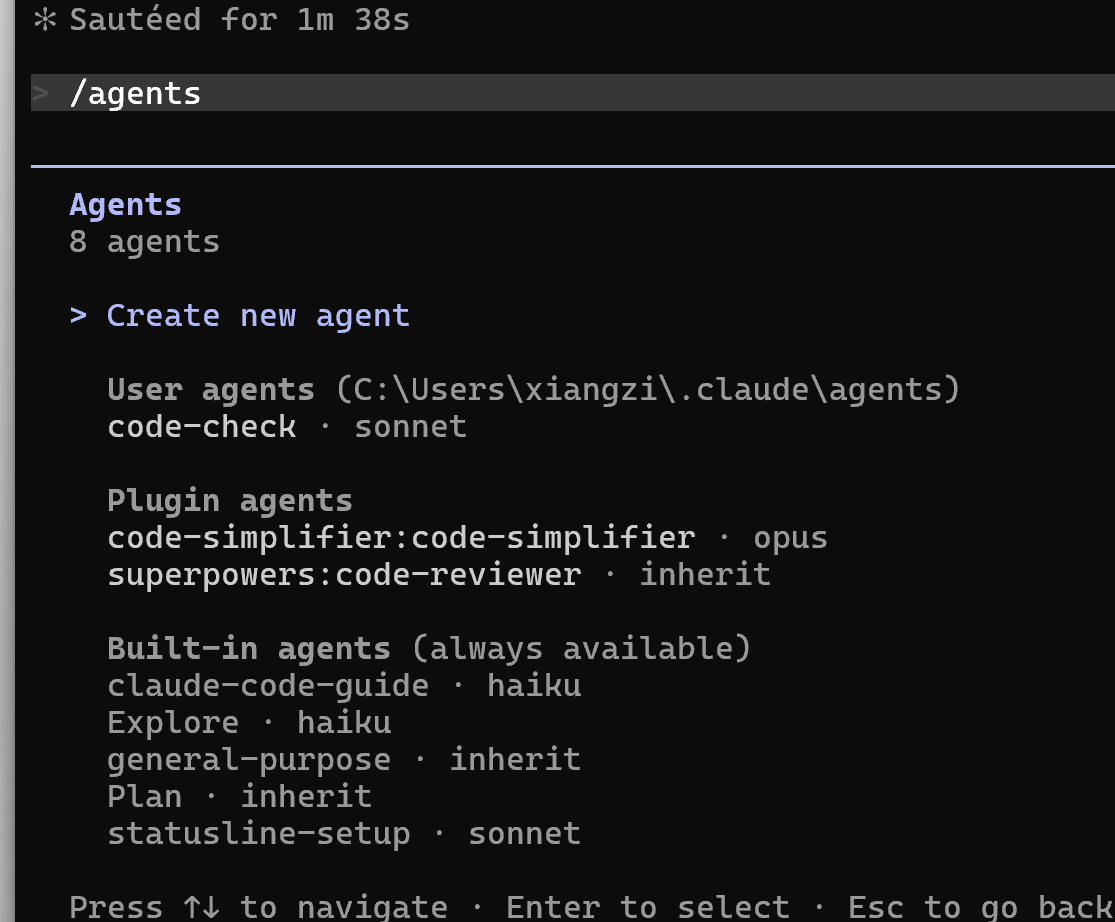Select the statusline-setup sonnet agent

[344, 833]
